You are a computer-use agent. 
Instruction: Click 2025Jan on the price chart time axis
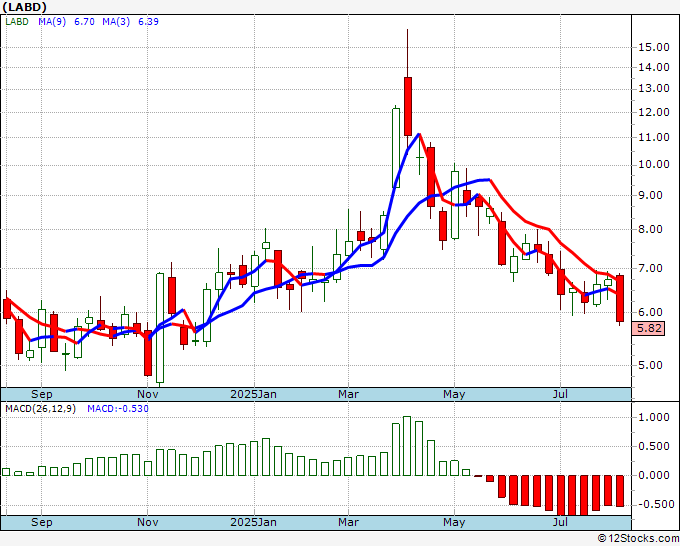click(253, 394)
